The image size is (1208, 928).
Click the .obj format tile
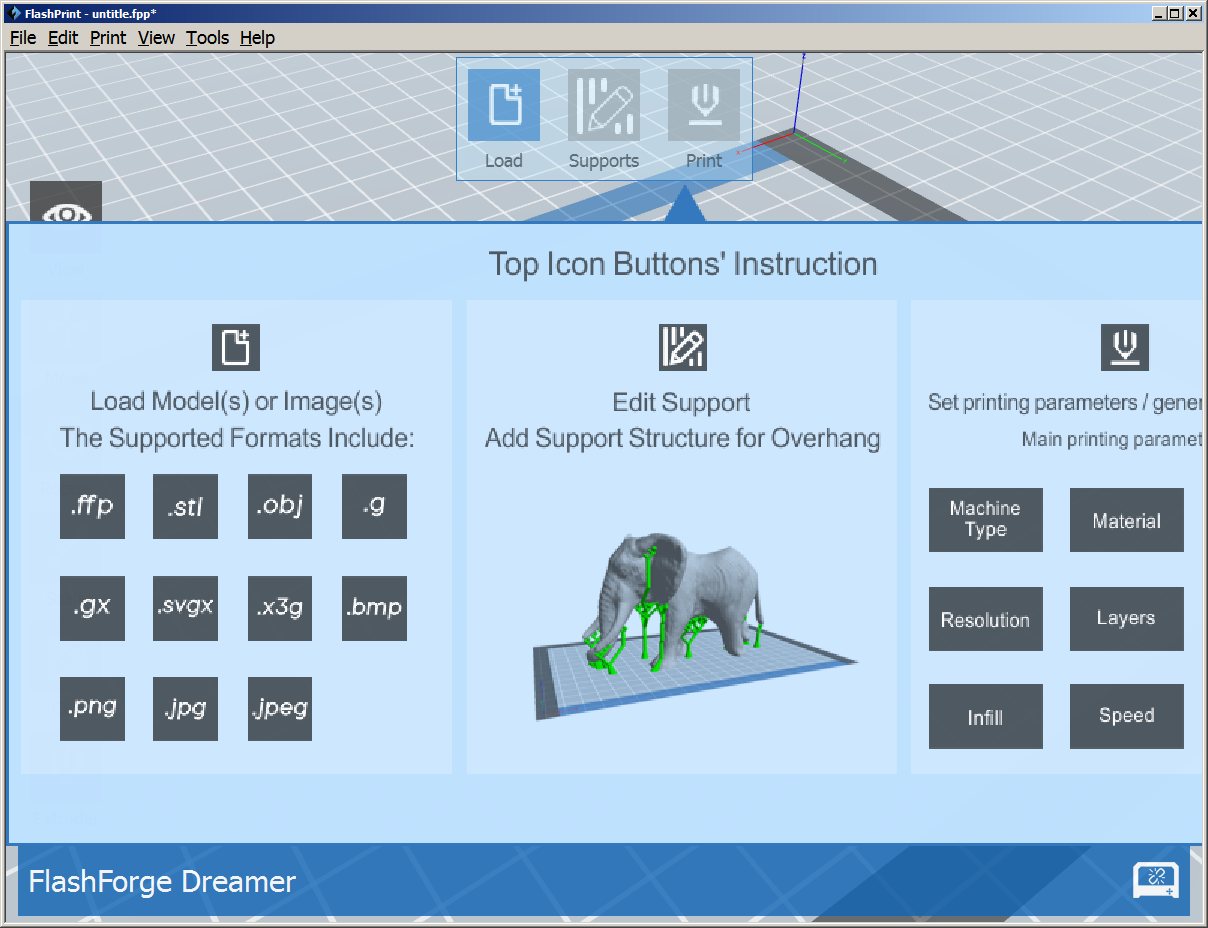tap(279, 507)
